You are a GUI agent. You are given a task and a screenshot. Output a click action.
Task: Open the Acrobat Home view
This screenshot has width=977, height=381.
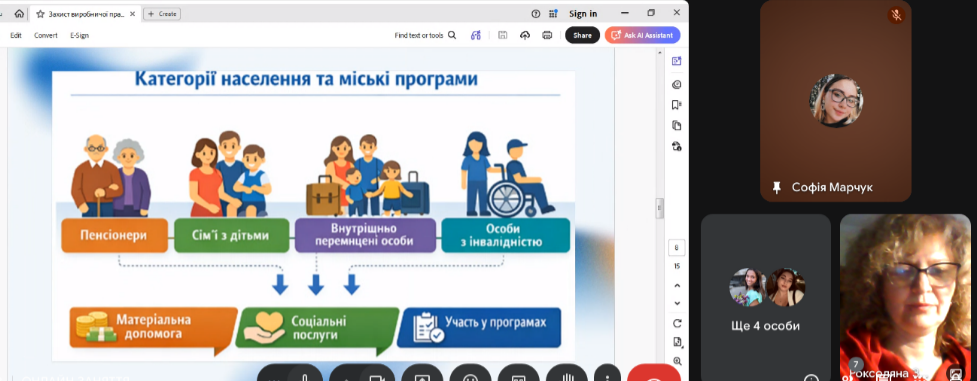(x=19, y=14)
